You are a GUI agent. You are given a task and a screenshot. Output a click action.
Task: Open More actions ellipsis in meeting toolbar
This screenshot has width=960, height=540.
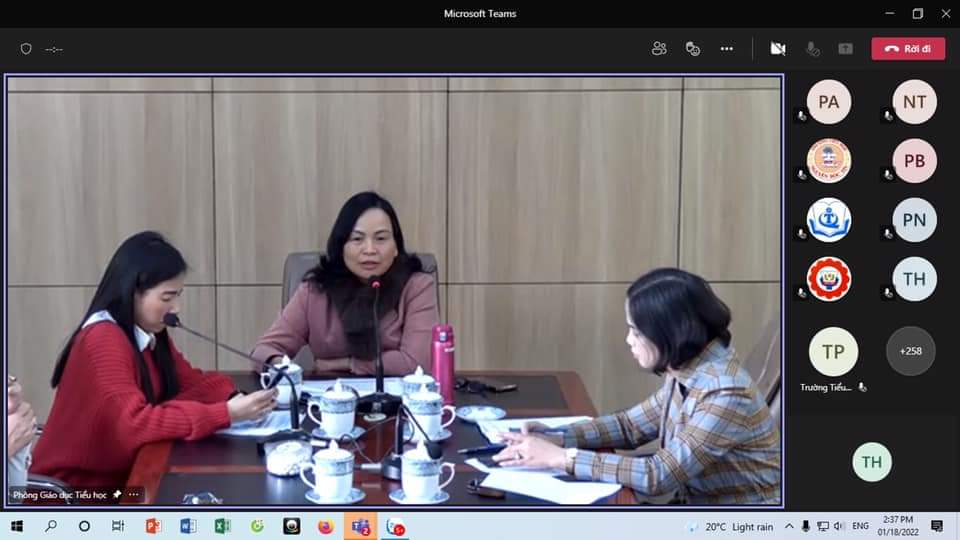727,48
